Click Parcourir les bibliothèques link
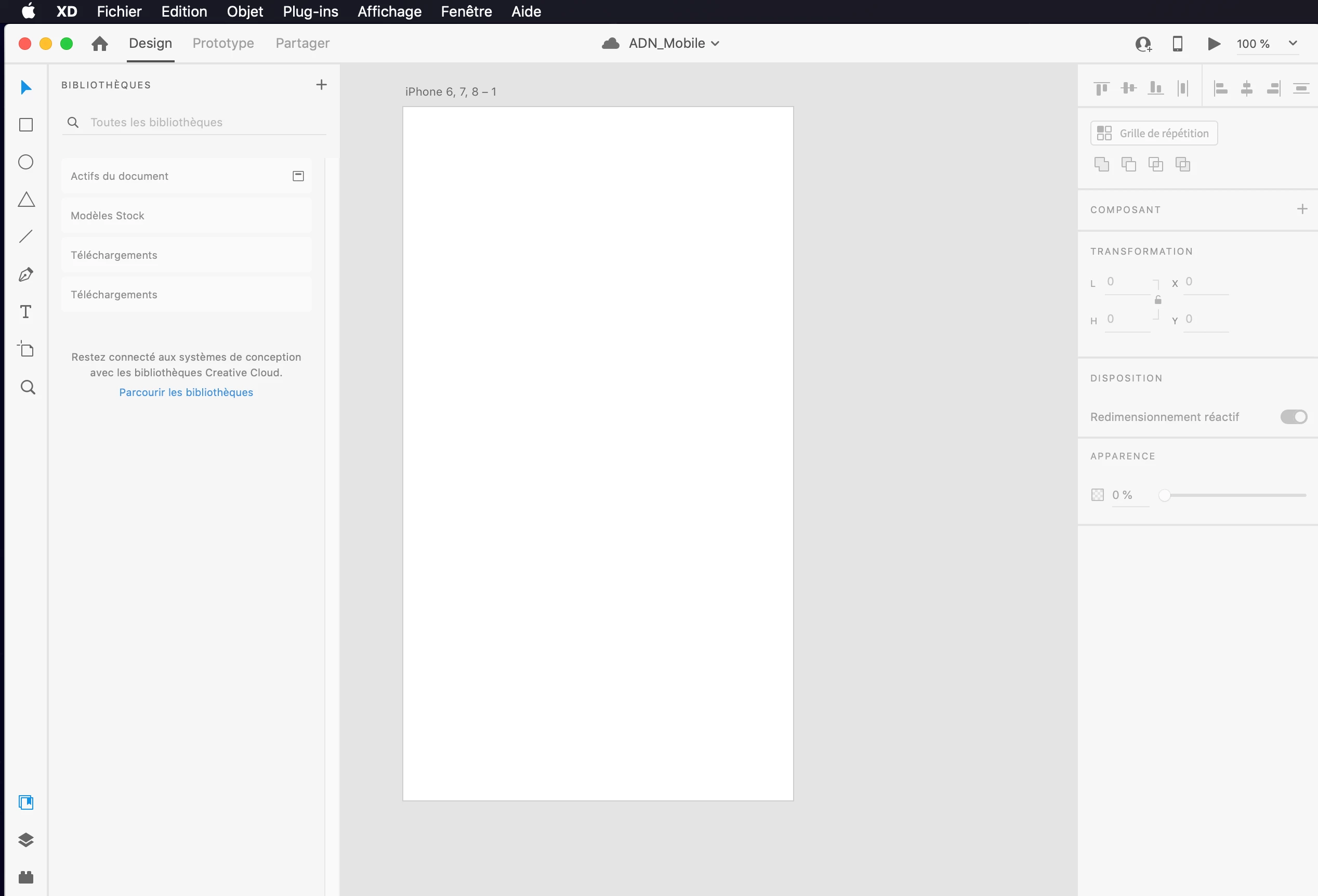The image size is (1318, 896). click(x=186, y=392)
